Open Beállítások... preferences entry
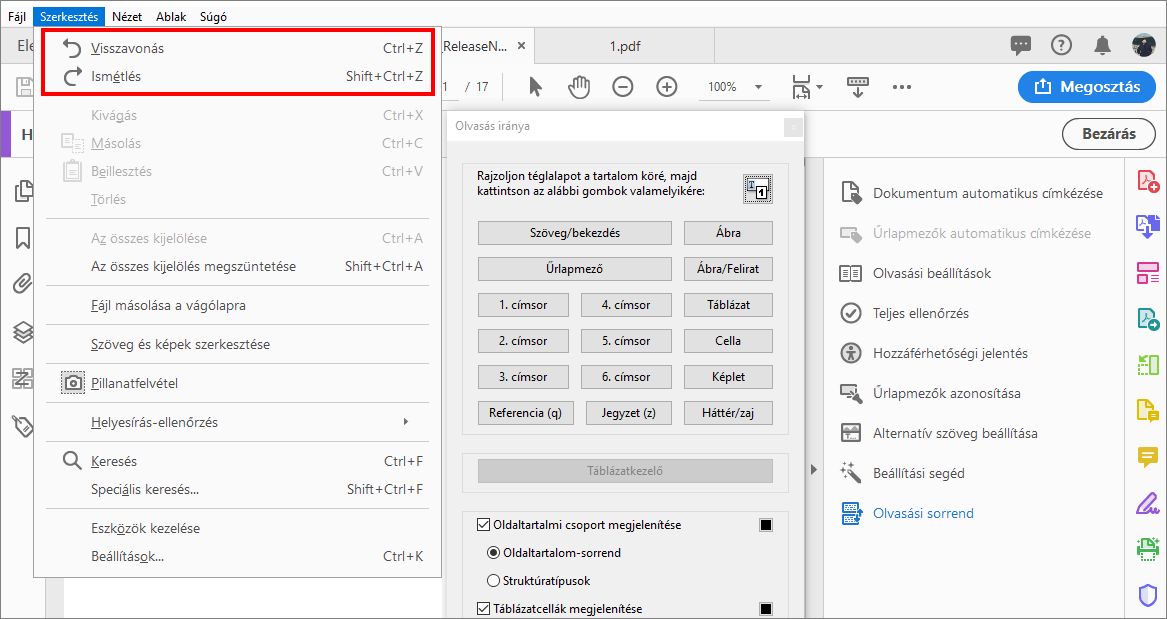The image size is (1167, 619). pos(237,556)
